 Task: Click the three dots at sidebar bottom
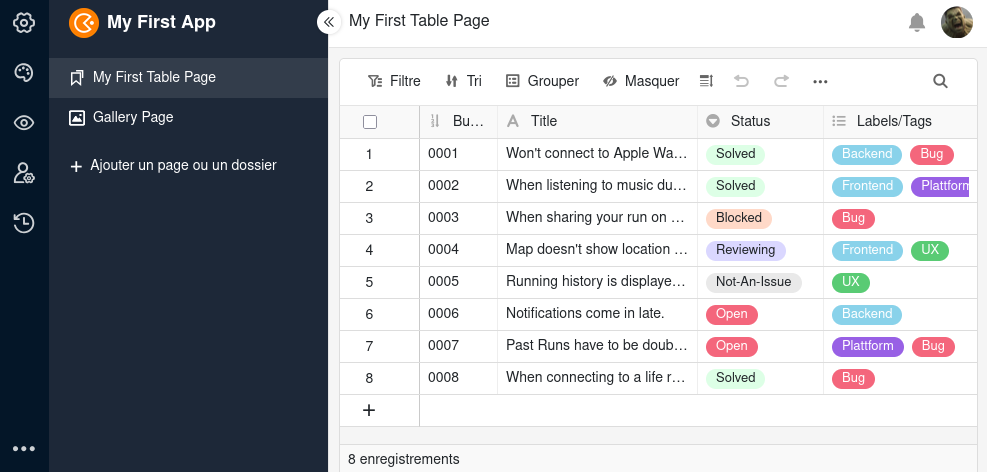(x=24, y=449)
